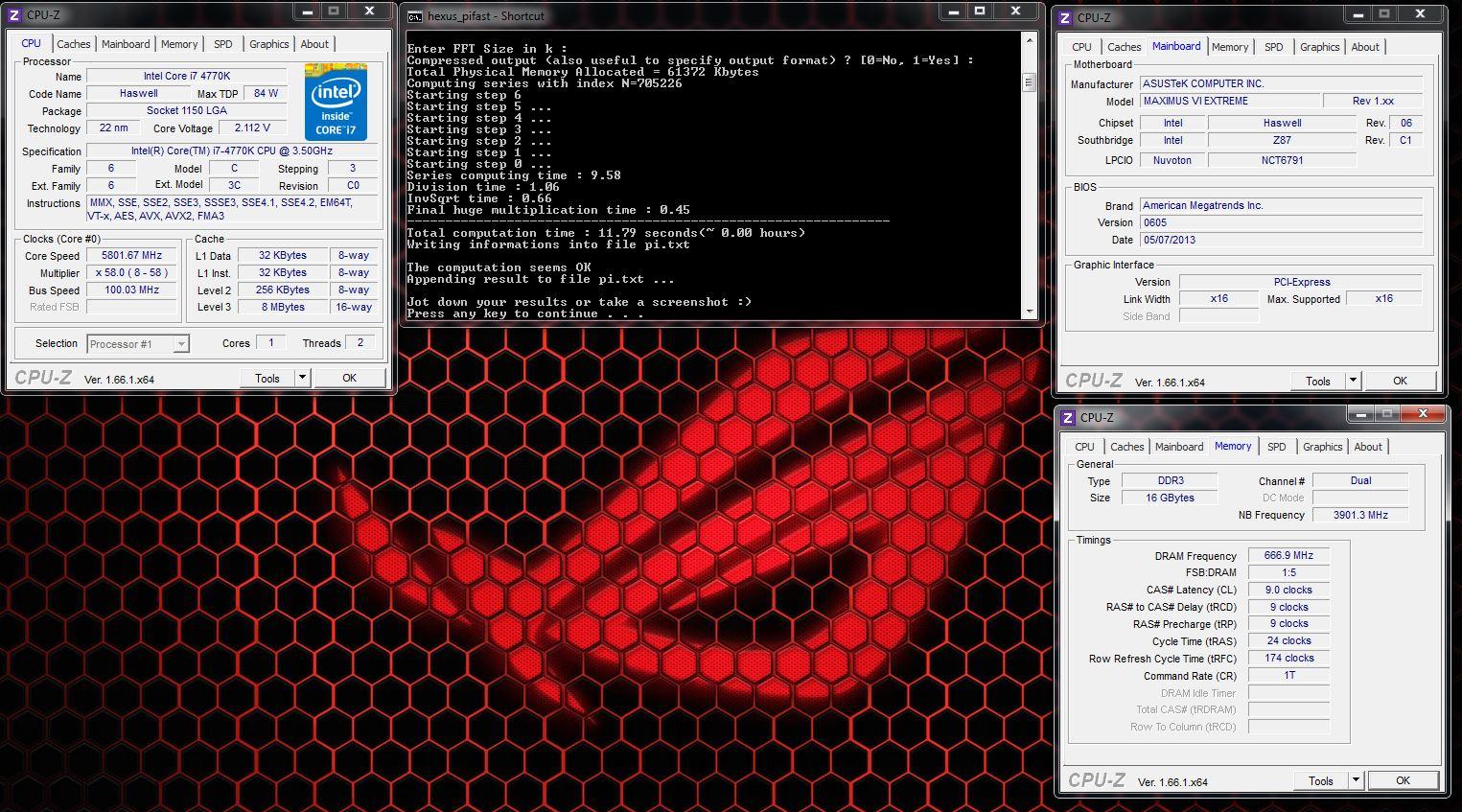Click the Multiplier x 58.0 value
The height and width of the screenshot is (812, 1462).
132,273
